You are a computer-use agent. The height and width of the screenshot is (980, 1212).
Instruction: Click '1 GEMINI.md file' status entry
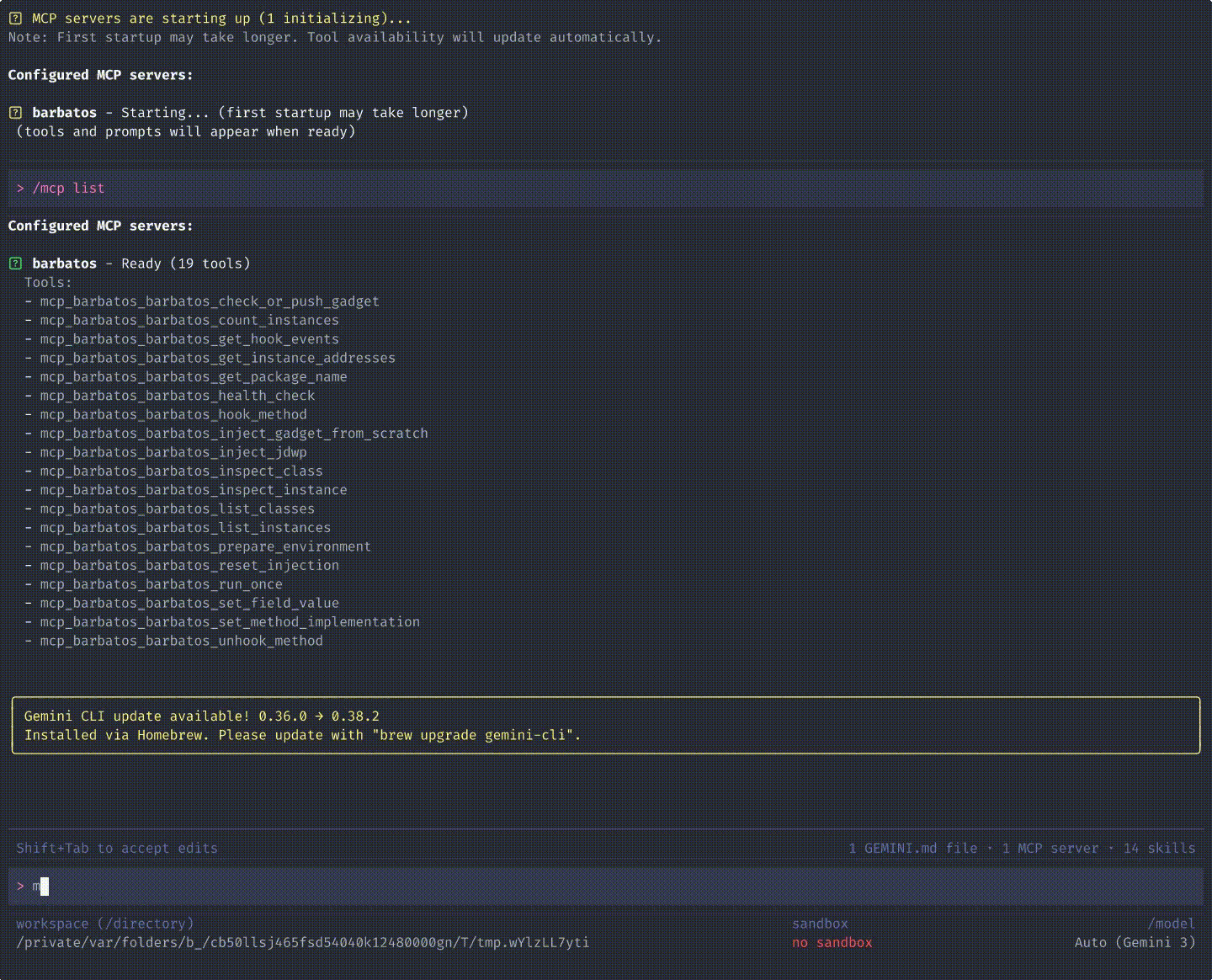tap(913, 848)
